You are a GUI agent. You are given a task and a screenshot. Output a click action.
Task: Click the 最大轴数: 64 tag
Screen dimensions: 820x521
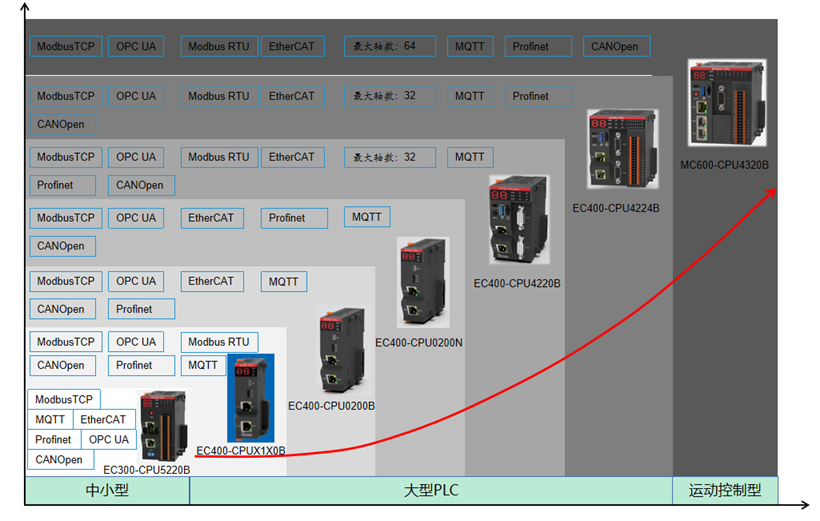pos(389,47)
